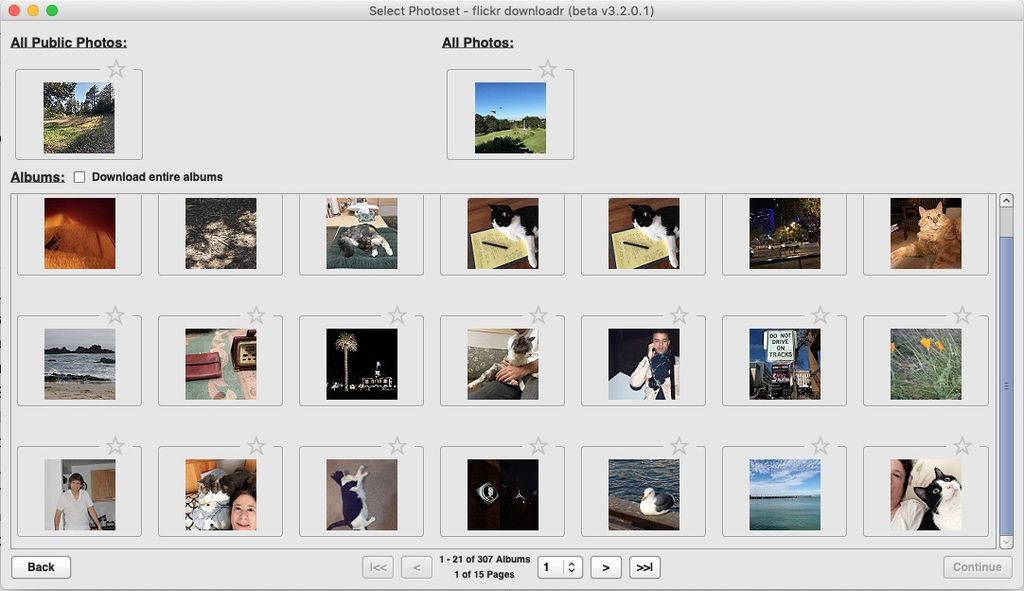Star the All Public Photos photoset
1024x591 pixels.
click(x=115, y=69)
